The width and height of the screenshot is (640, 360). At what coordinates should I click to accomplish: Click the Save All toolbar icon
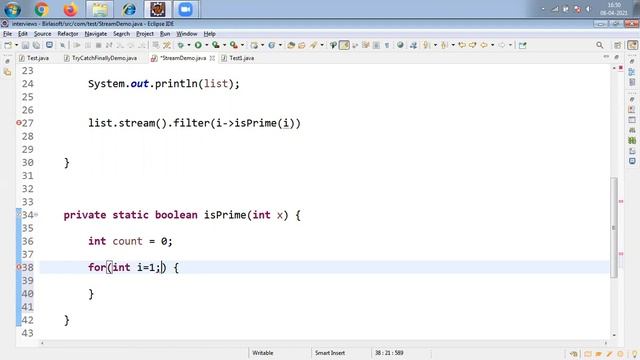pyautogui.click(x=37, y=45)
